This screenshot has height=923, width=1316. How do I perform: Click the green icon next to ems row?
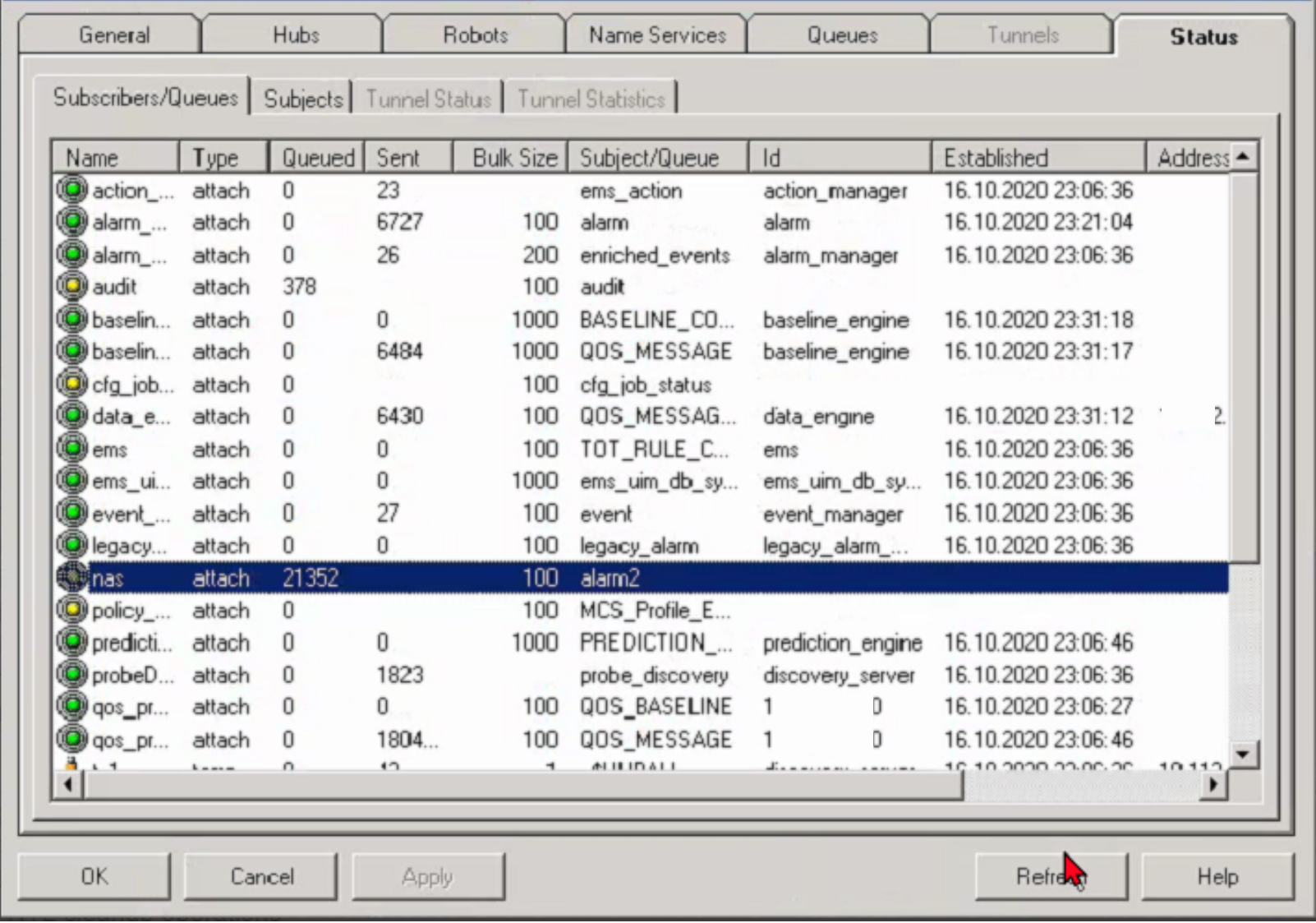[x=72, y=448]
